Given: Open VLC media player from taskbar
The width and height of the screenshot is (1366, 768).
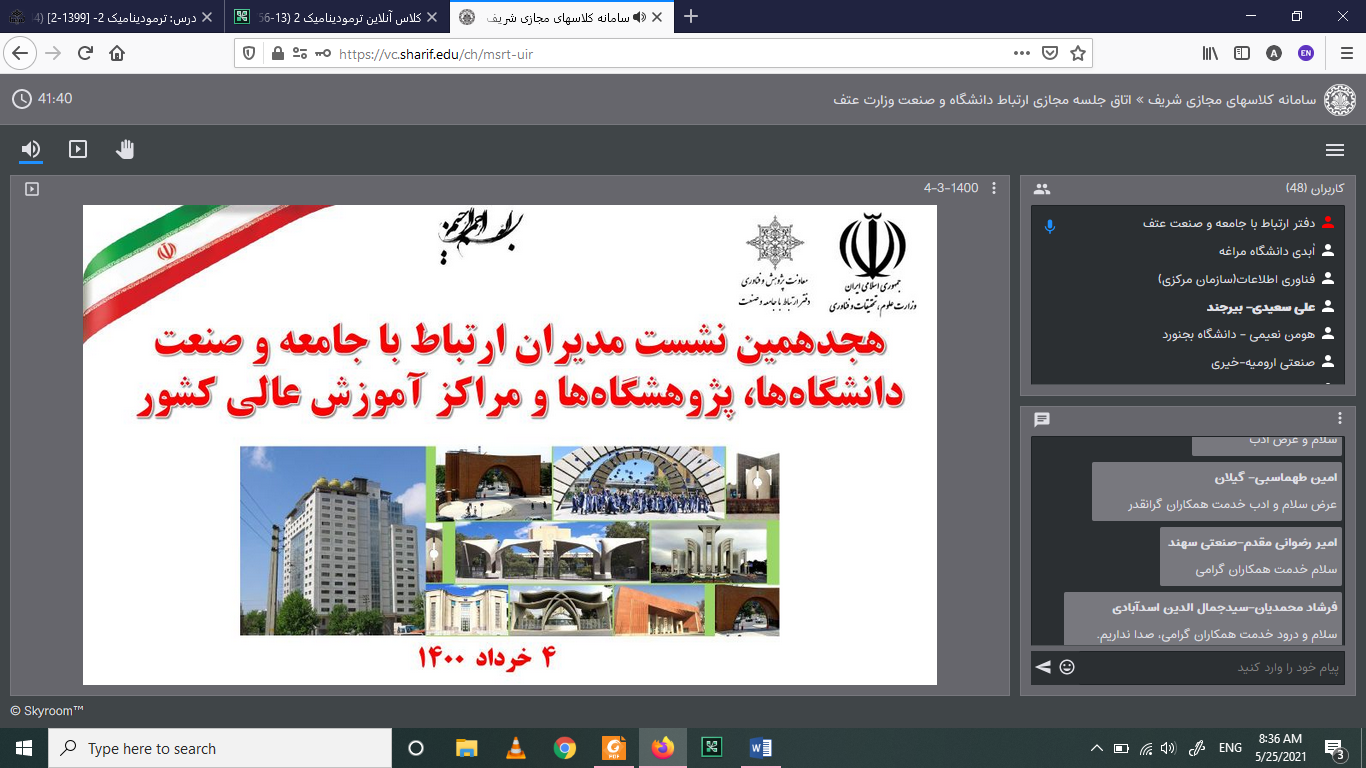Looking at the screenshot, I should coord(516,748).
